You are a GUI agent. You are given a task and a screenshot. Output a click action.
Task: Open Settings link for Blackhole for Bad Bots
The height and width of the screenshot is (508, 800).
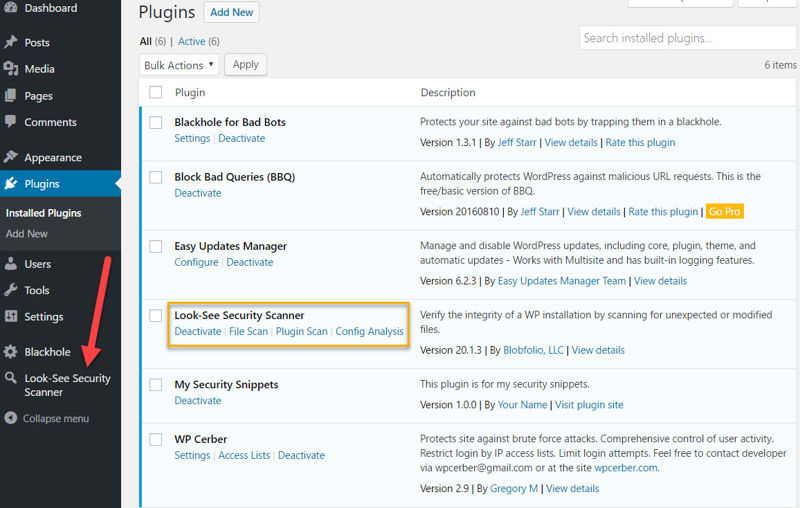tap(192, 138)
